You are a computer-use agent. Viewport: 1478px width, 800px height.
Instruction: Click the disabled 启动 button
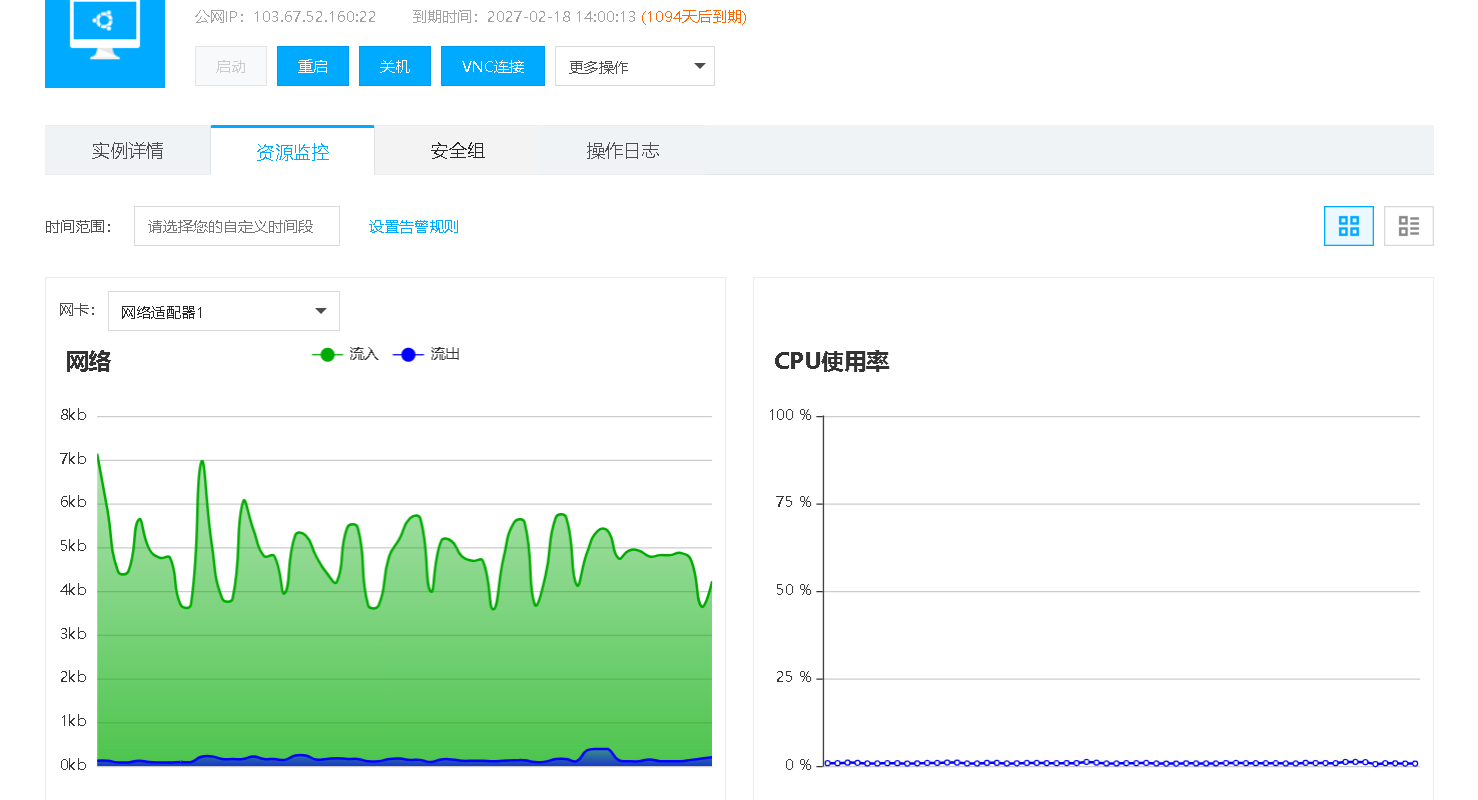point(231,66)
